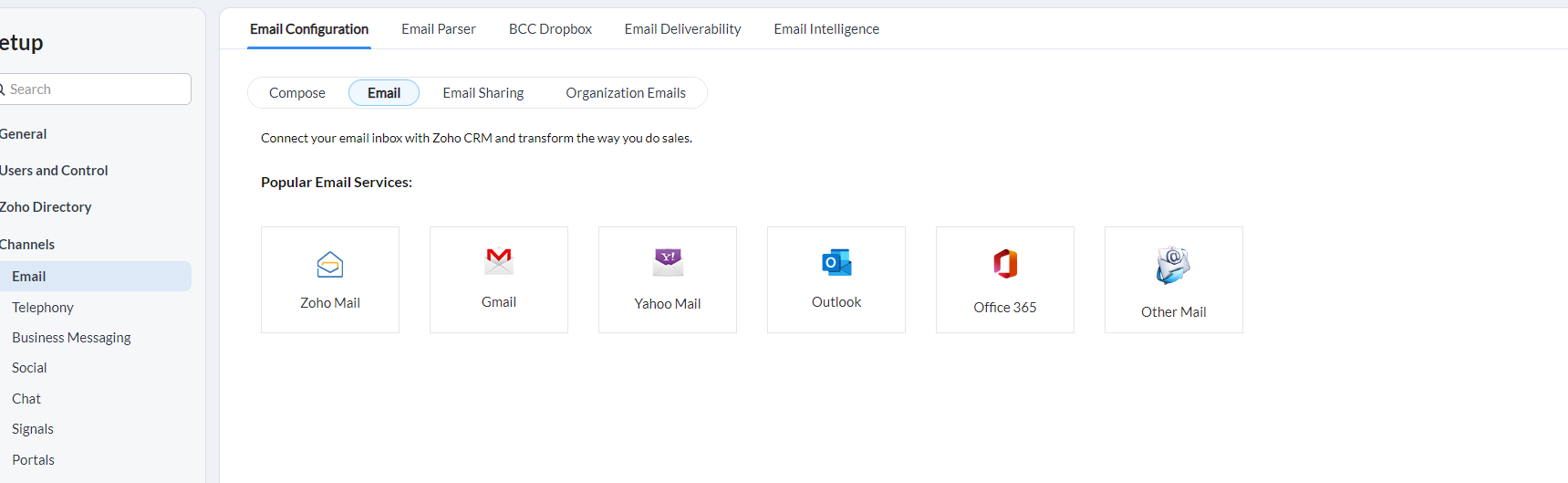Screen dimensions: 1568x483
Task: Click the Gmail logo icon
Action: [499, 262]
